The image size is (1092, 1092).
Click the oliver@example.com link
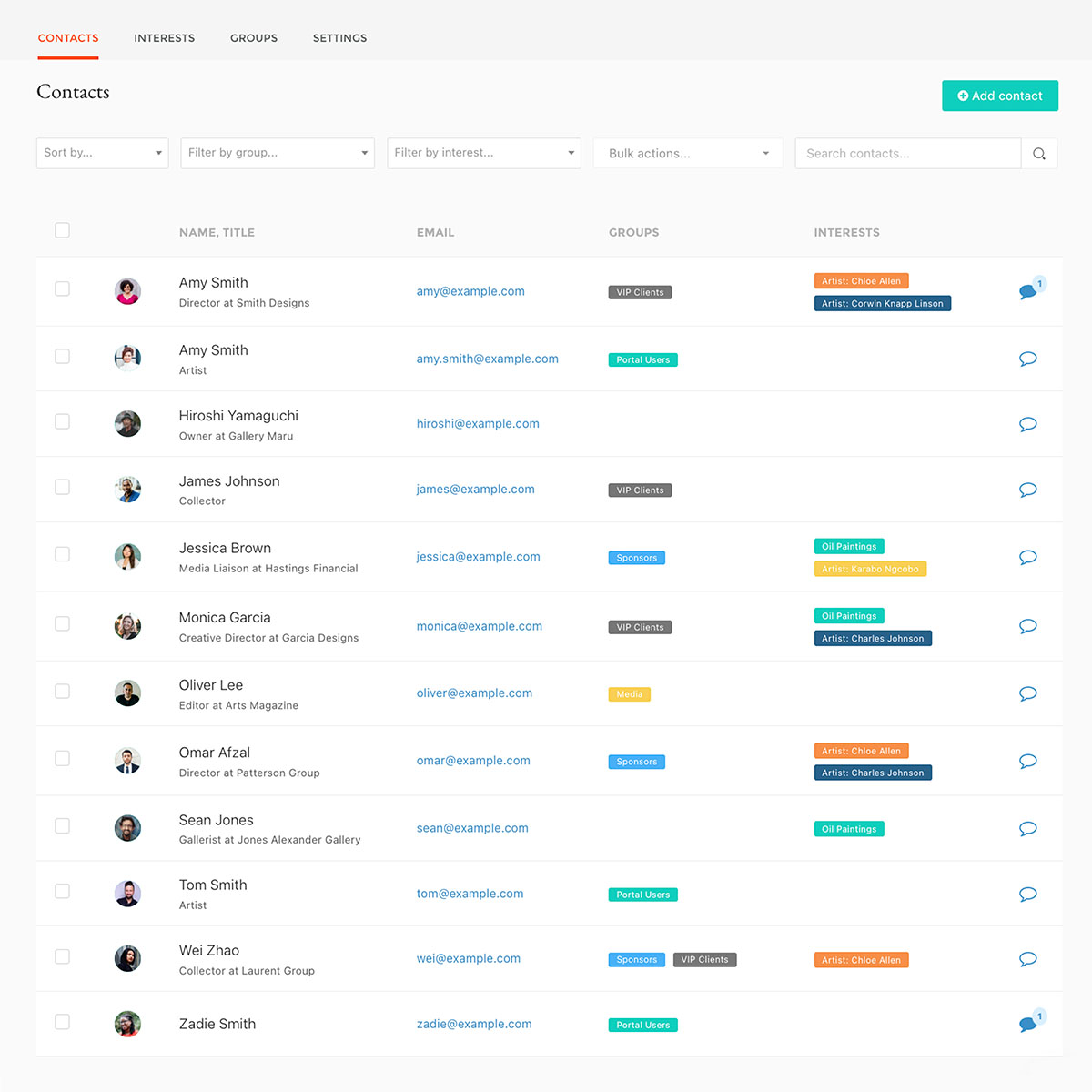(474, 693)
